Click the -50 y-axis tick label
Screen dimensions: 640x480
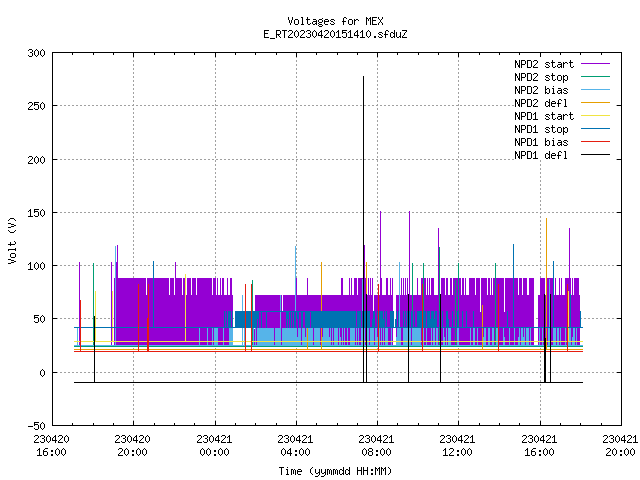tap(36, 426)
